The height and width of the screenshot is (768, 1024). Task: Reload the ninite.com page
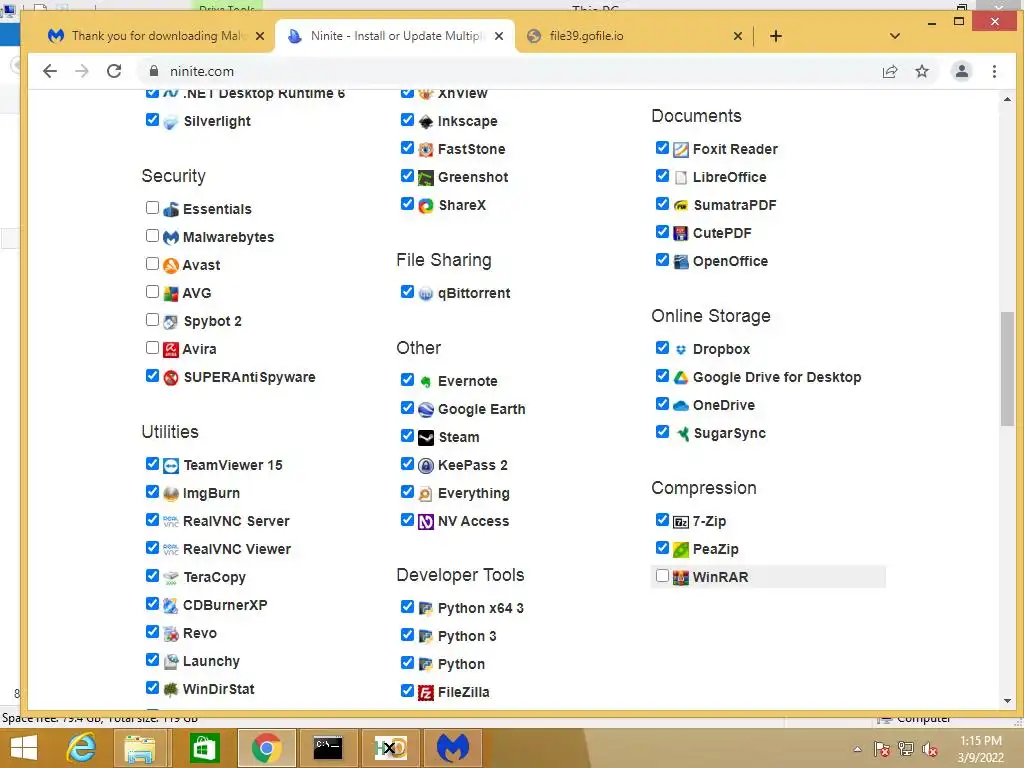(x=114, y=71)
